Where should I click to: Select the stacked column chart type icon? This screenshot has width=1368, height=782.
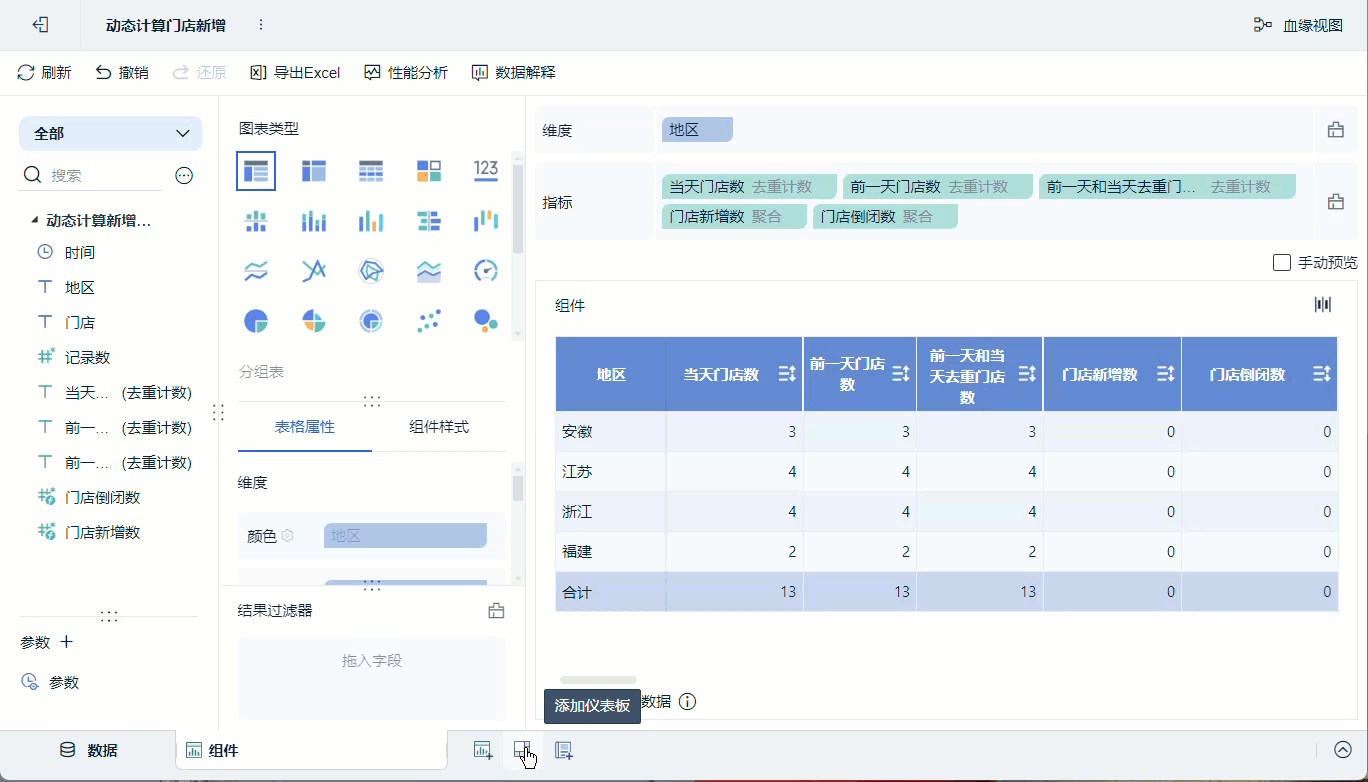point(314,221)
